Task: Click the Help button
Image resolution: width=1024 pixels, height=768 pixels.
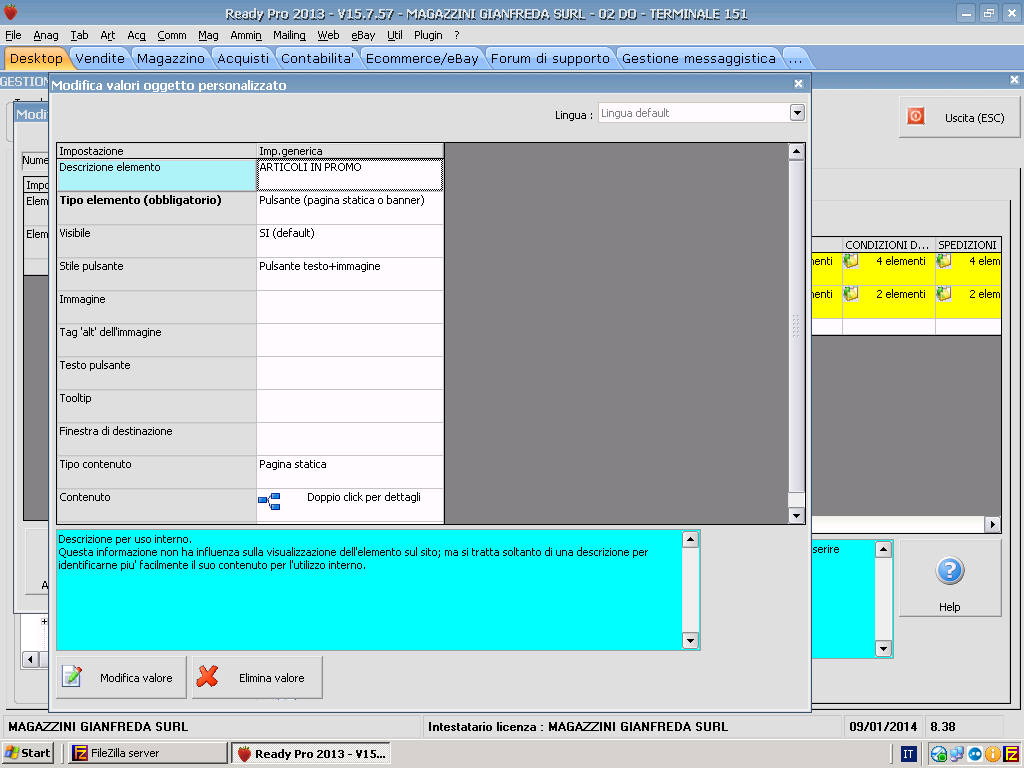Action: (950, 578)
